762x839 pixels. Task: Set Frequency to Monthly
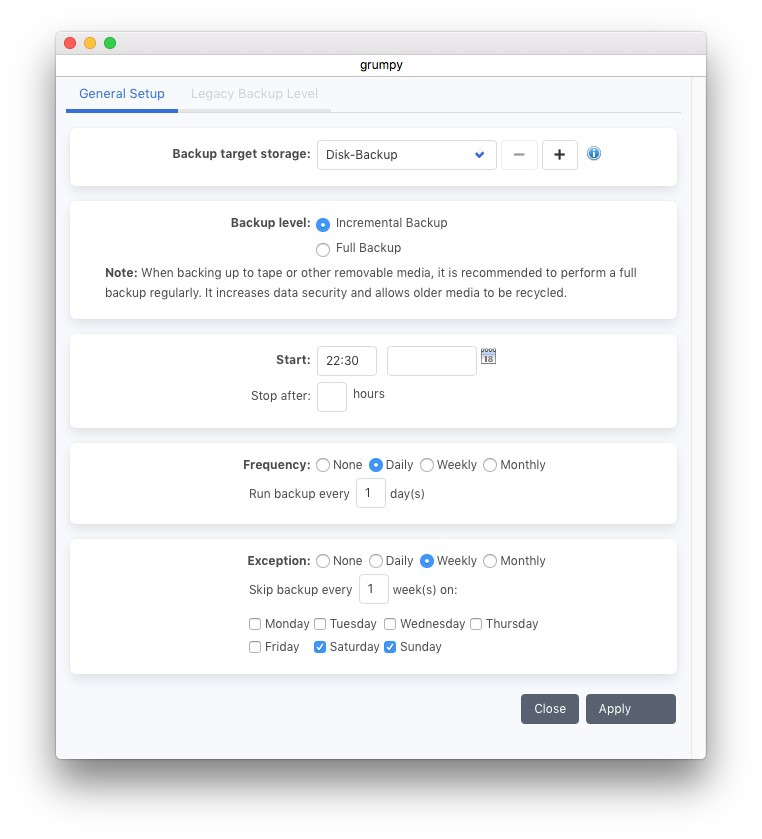tap(490, 465)
